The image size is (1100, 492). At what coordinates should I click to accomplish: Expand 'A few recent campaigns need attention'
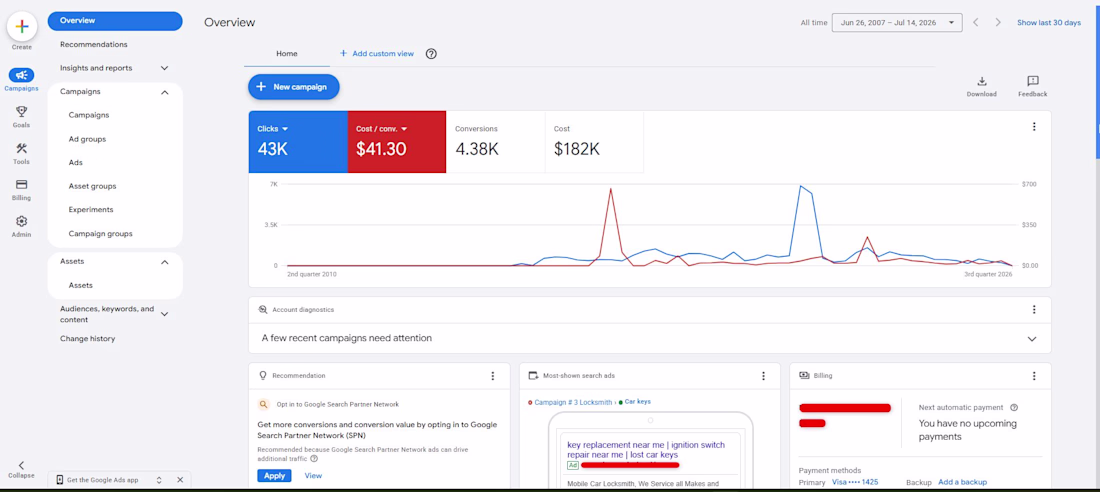coord(1032,338)
